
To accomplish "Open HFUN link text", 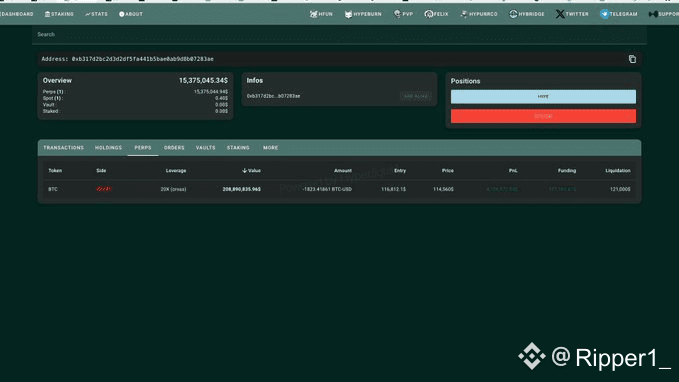I will tap(326, 14).
